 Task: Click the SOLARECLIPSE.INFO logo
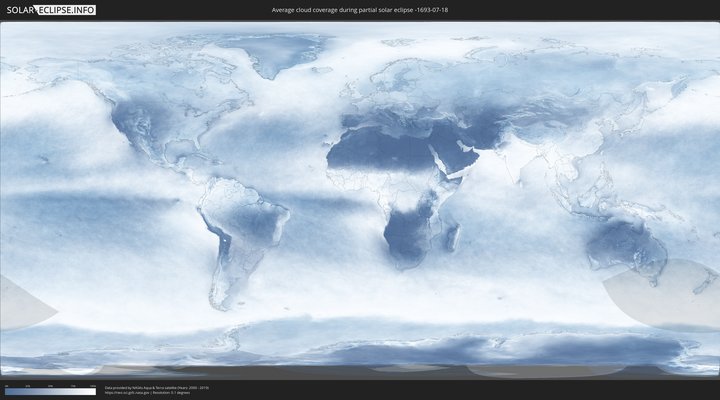click(x=50, y=9)
